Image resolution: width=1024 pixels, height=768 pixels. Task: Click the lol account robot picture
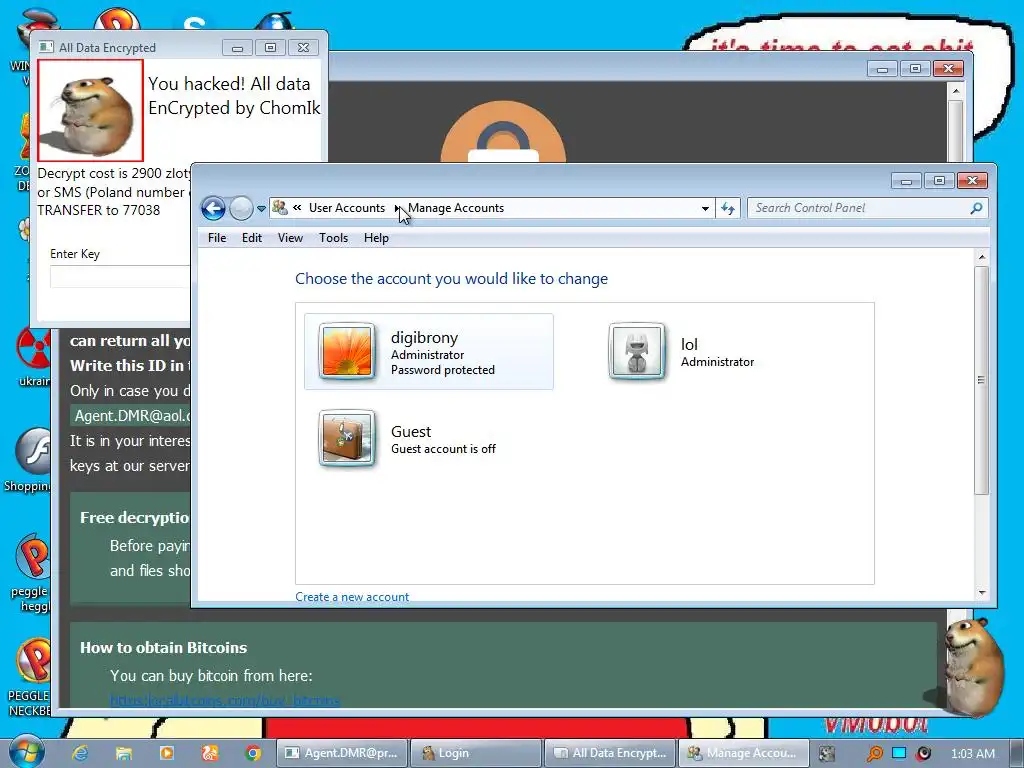coord(637,351)
